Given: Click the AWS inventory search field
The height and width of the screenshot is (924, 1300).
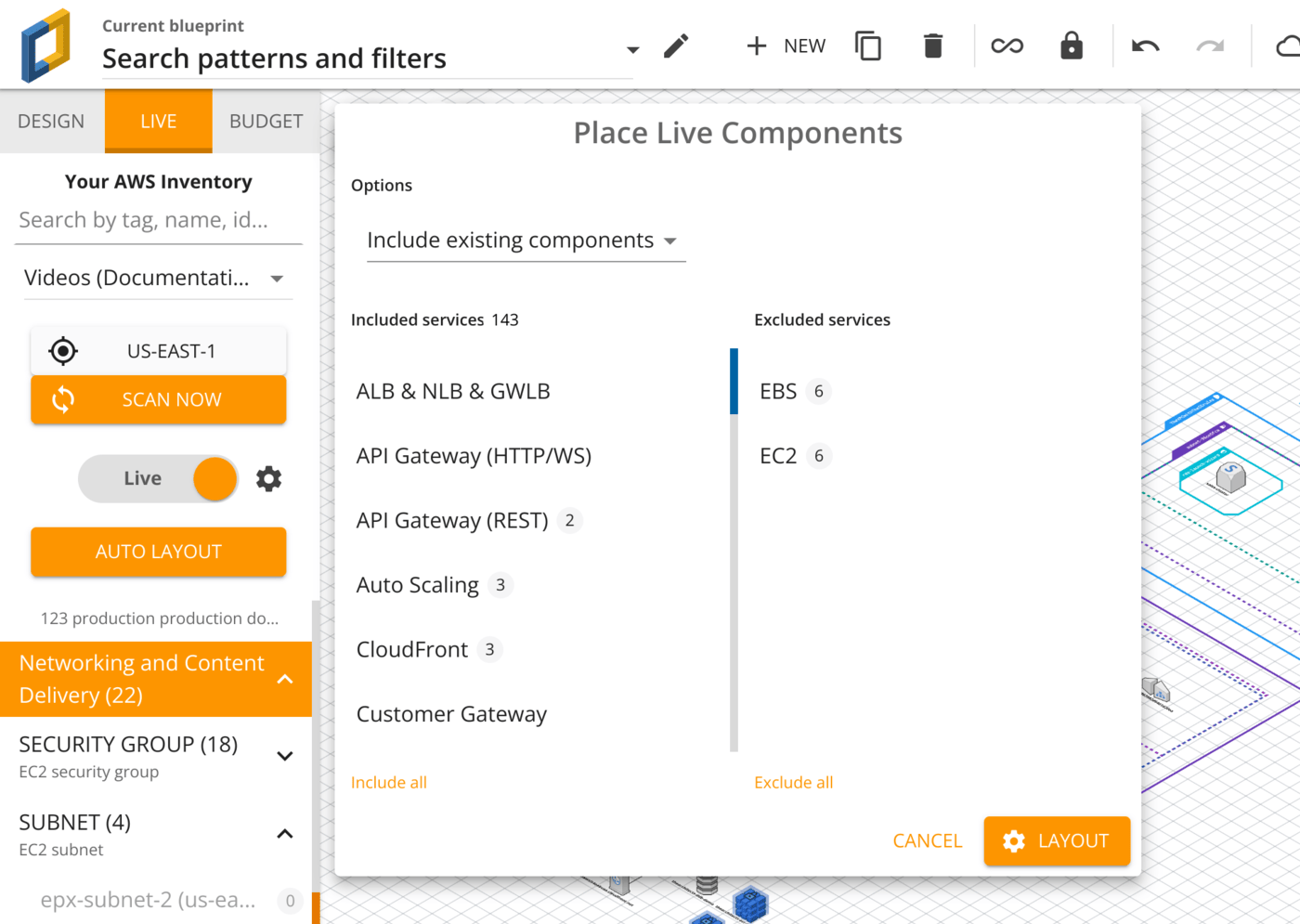Looking at the screenshot, I should pos(159,221).
